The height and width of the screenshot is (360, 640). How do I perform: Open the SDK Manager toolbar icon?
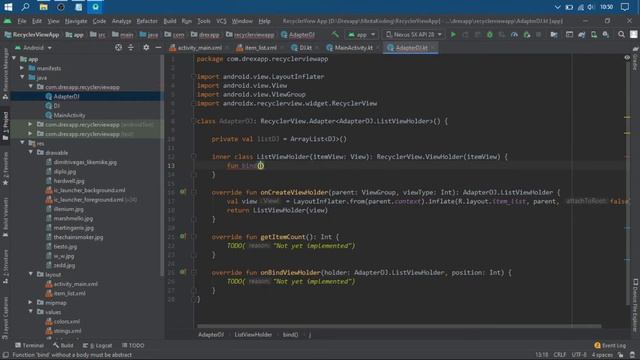coord(606,35)
